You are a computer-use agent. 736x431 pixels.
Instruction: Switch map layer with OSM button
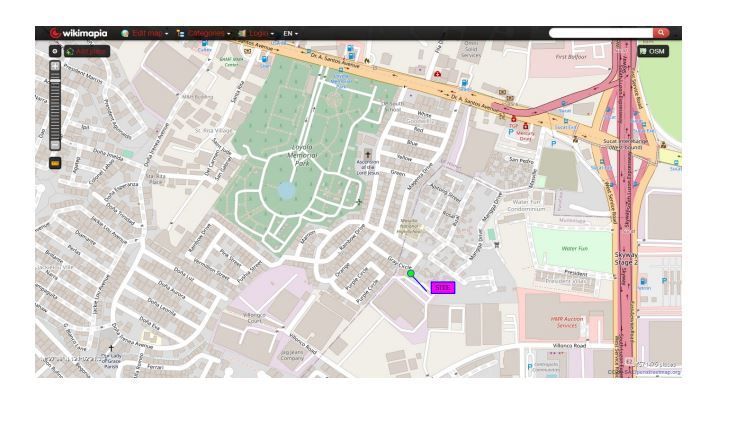pos(652,51)
